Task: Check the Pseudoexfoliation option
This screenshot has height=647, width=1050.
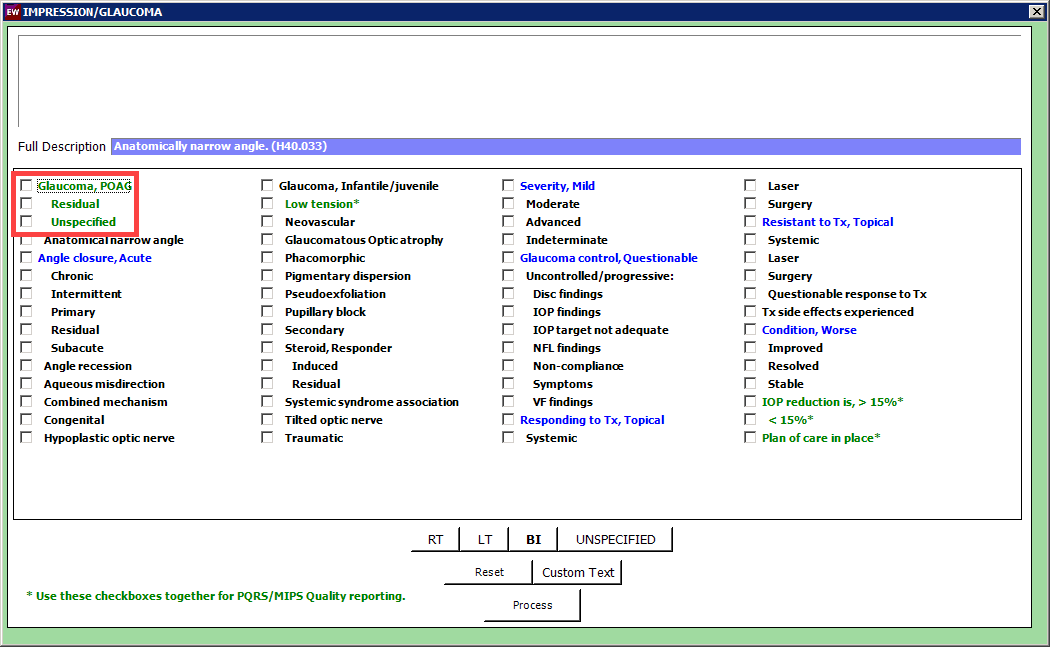Action: pos(267,294)
